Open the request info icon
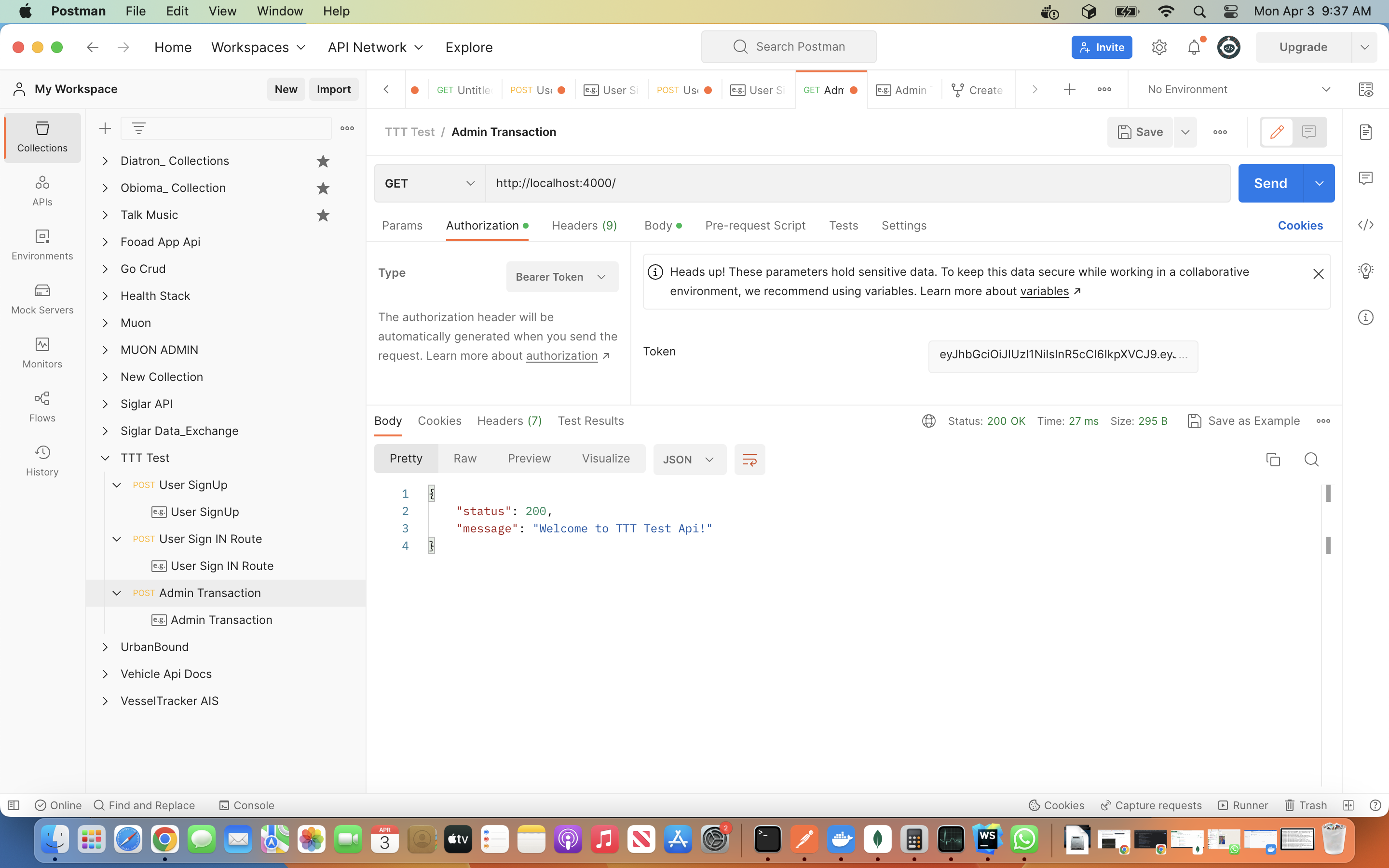The width and height of the screenshot is (1389, 868). pos(1365,317)
